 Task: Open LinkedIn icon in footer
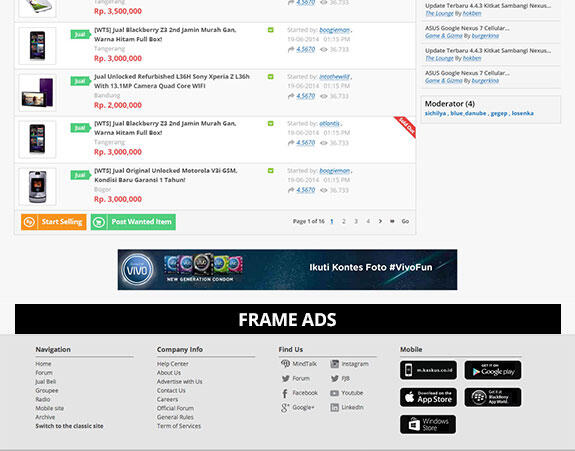[x=334, y=407]
